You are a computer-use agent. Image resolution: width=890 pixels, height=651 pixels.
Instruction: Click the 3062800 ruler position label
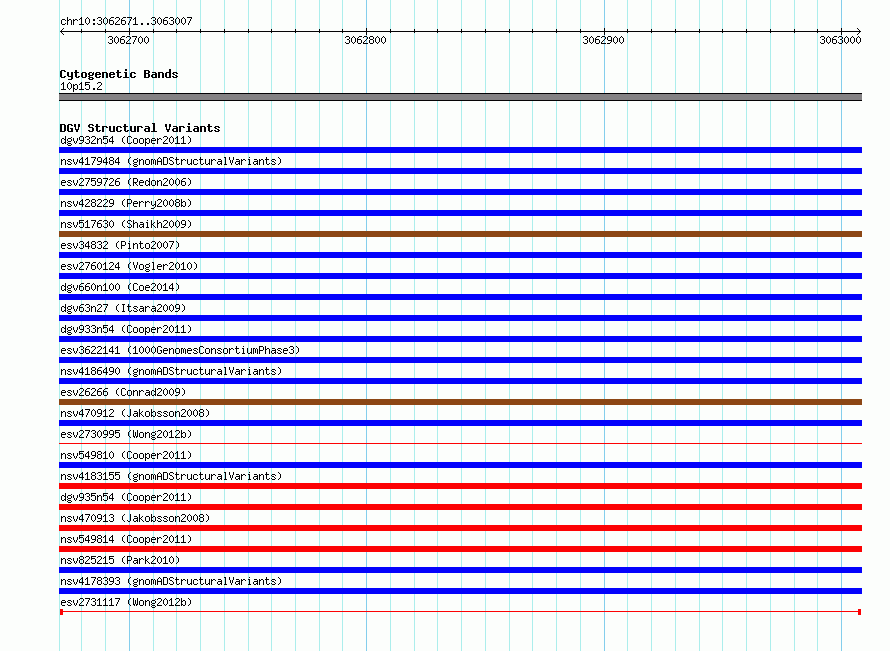(366, 40)
